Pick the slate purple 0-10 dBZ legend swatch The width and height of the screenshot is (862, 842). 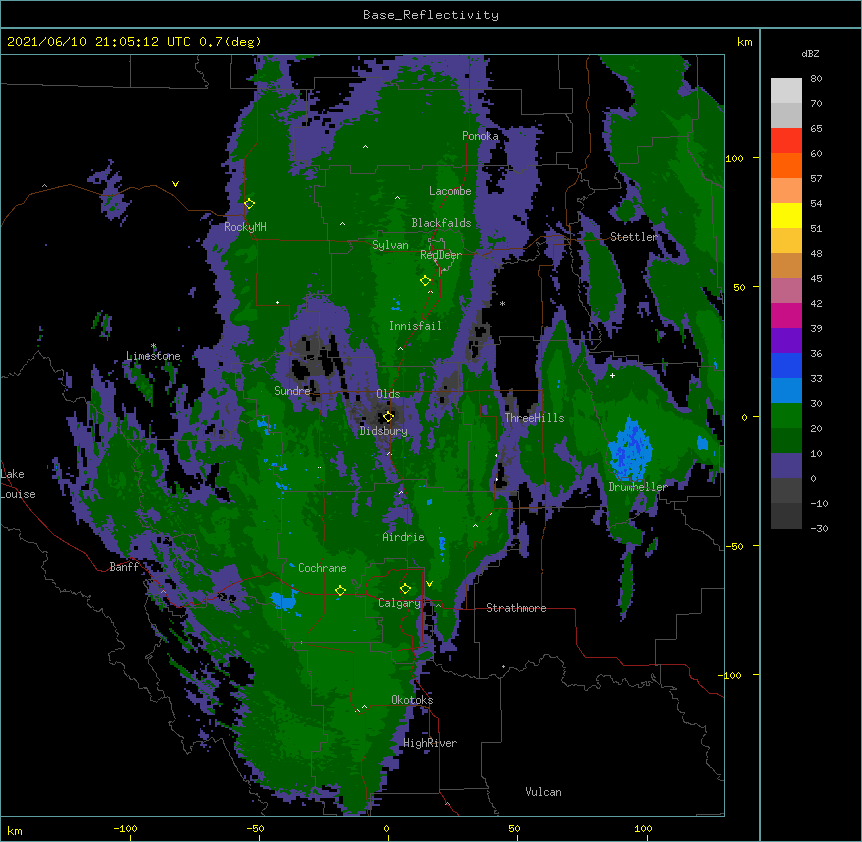[x=786, y=466]
